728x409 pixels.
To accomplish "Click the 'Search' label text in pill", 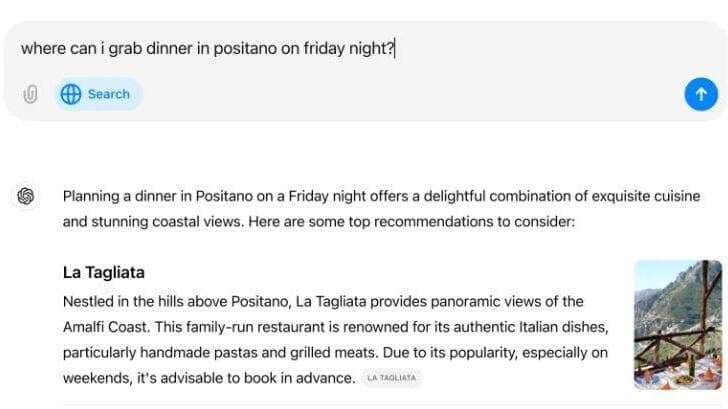I will pyautogui.click(x=109, y=94).
